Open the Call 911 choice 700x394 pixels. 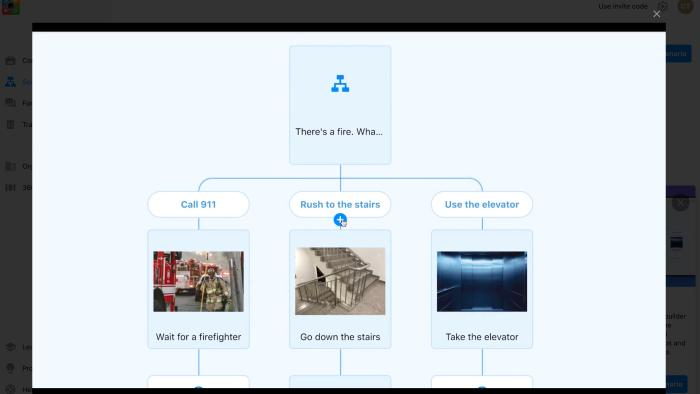tap(199, 204)
